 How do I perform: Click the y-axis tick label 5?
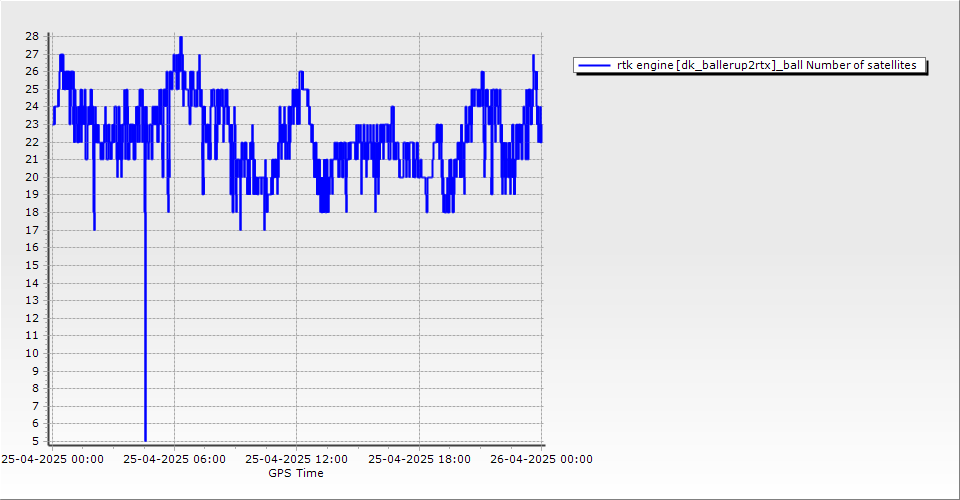coord(35,441)
